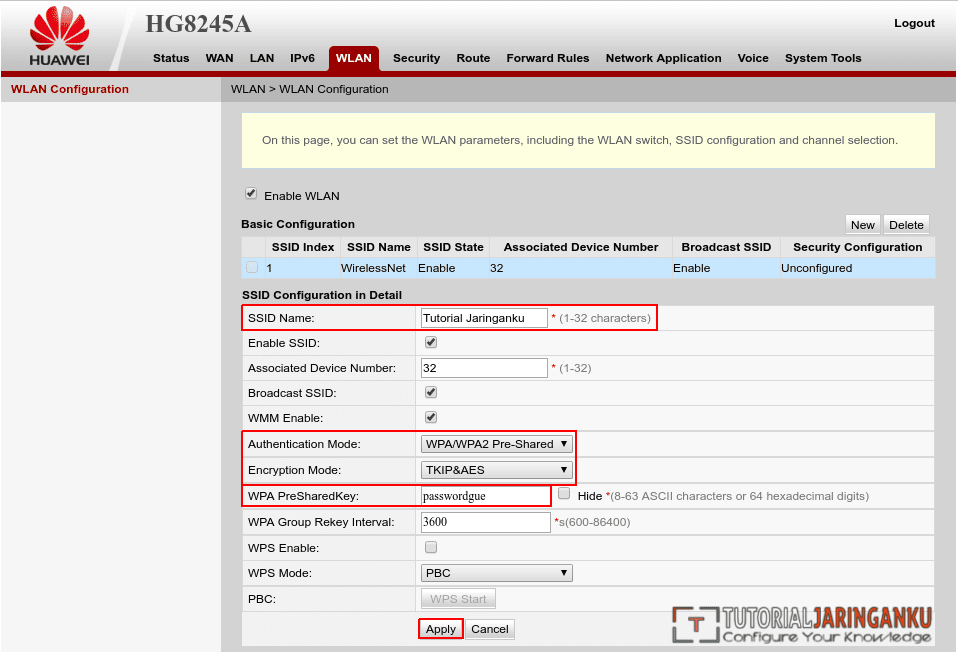Click the Apply button
This screenshot has width=958, height=652.
[x=440, y=629]
